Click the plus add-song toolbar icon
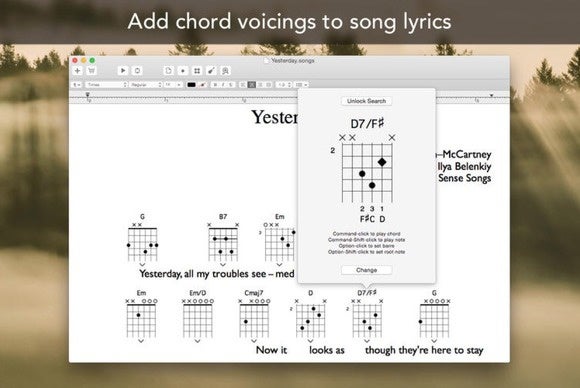 coord(78,71)
